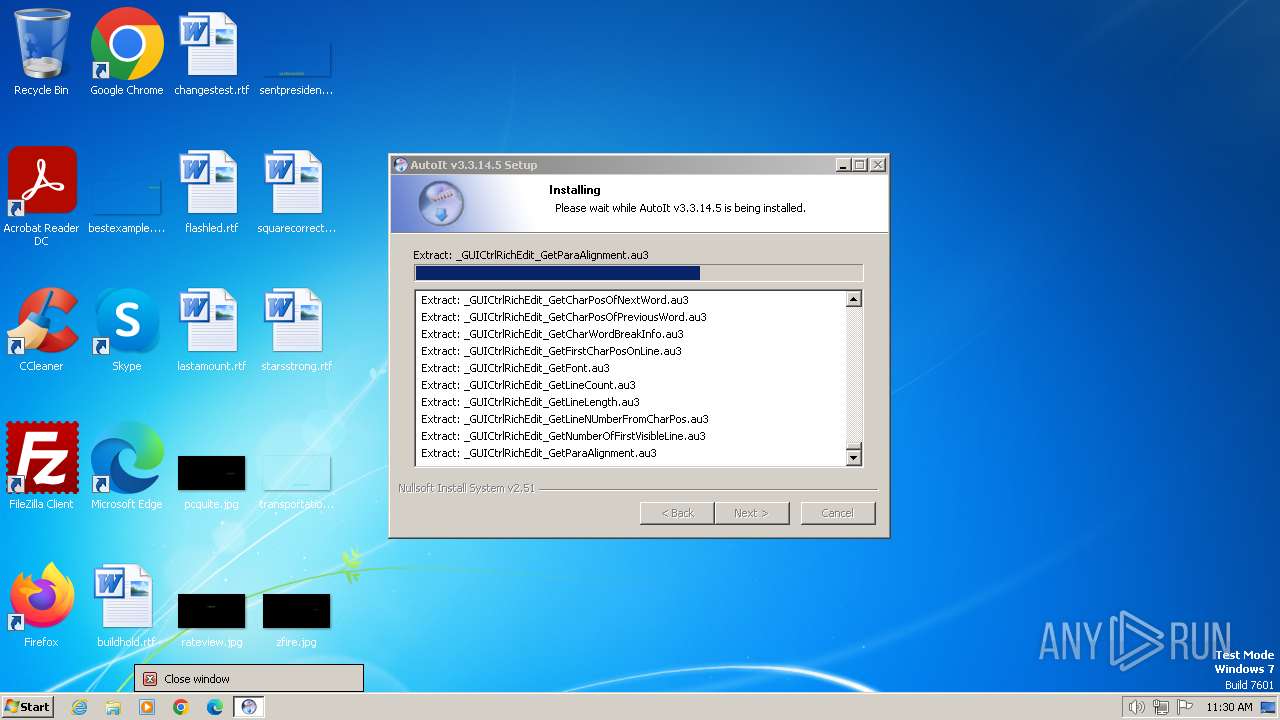Click AutoIt Setup taskbar button

click(x=249, y=707)
